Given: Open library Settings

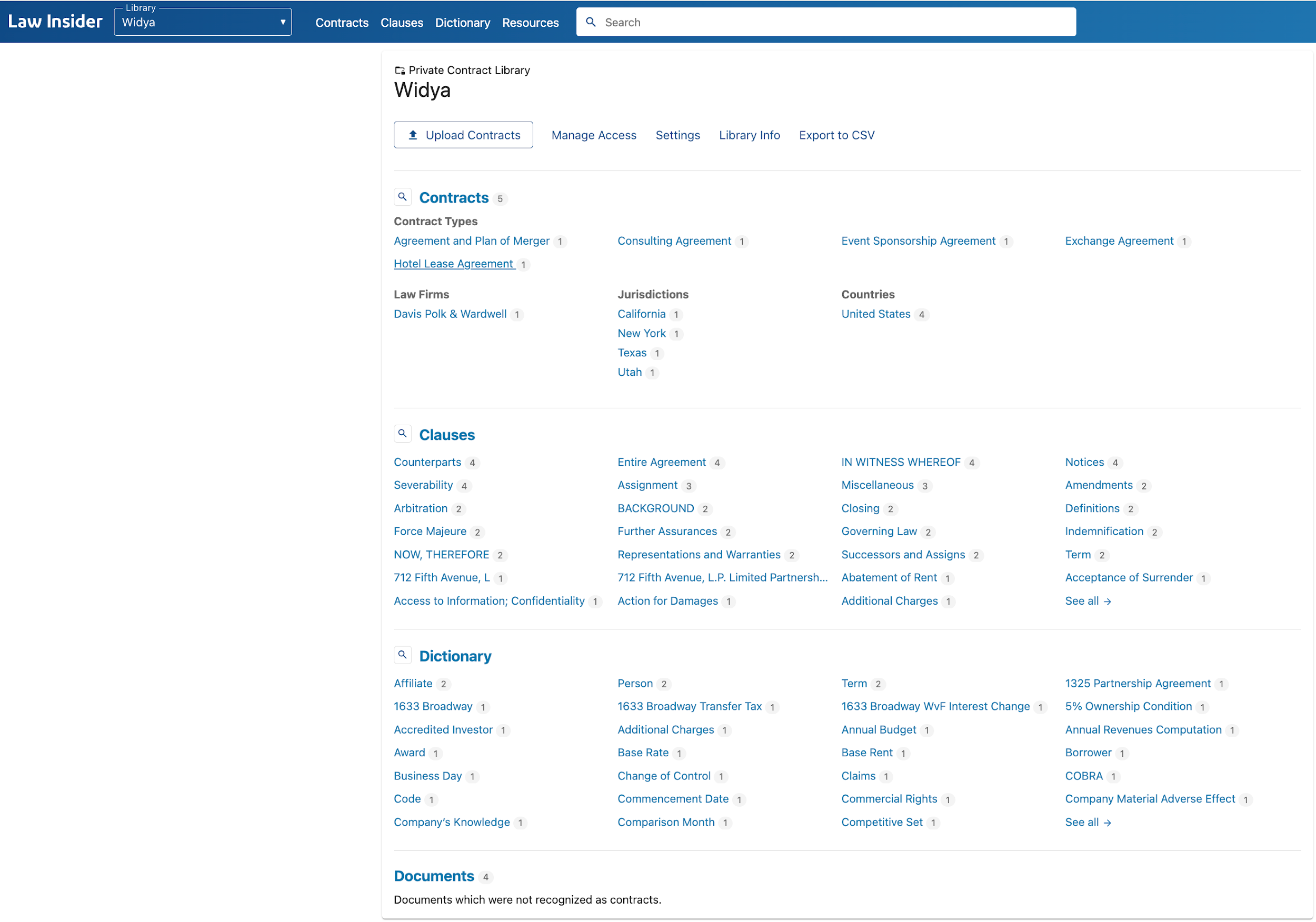Looking at the screenshot, I should pyautogui.click(x=677, y=135).
